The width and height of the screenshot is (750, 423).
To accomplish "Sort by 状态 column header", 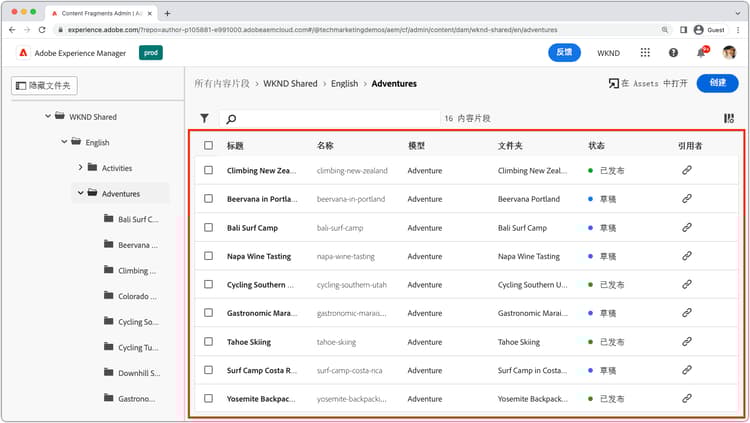I will 596,145.
